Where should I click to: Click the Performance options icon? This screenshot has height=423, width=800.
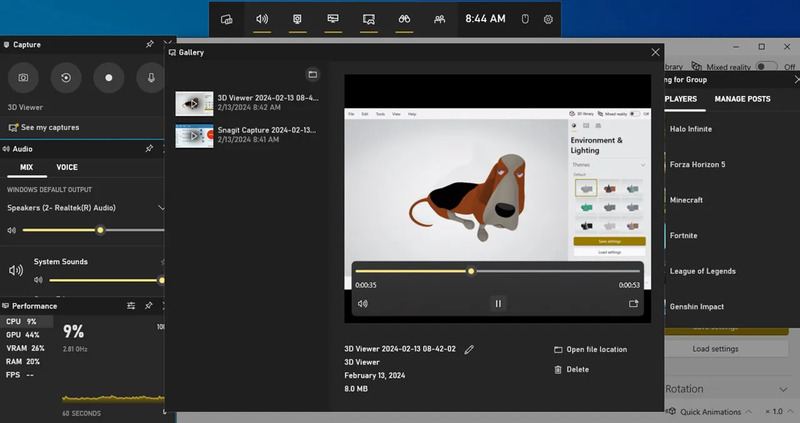131,306
